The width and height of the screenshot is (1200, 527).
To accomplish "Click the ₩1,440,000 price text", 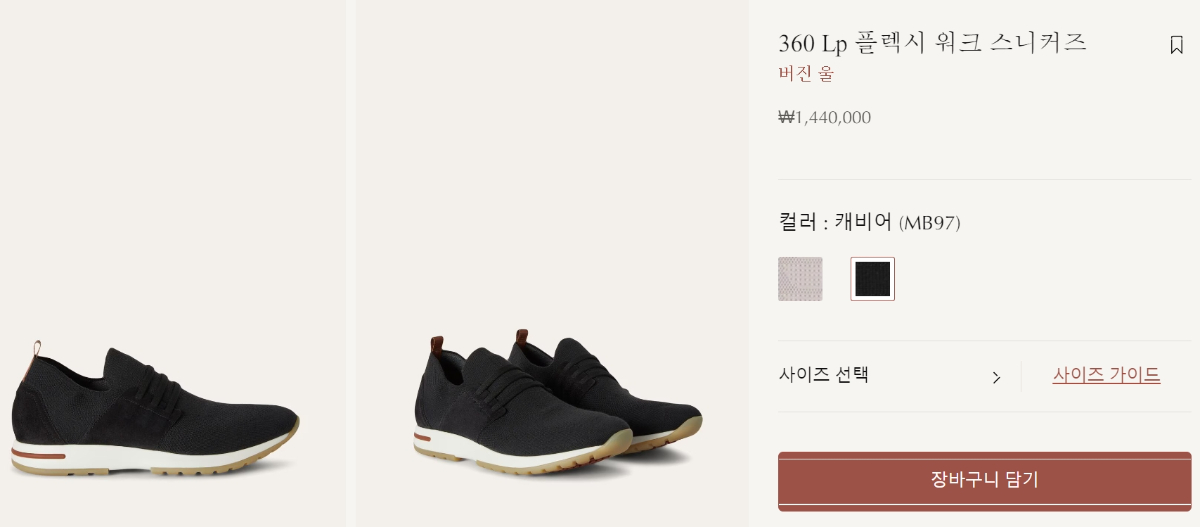I will click(x=824, y=118).
